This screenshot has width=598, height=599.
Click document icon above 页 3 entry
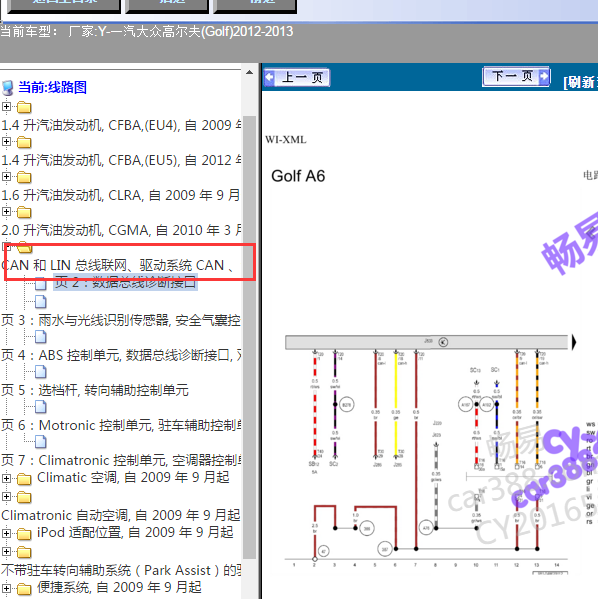coord(41,302)
